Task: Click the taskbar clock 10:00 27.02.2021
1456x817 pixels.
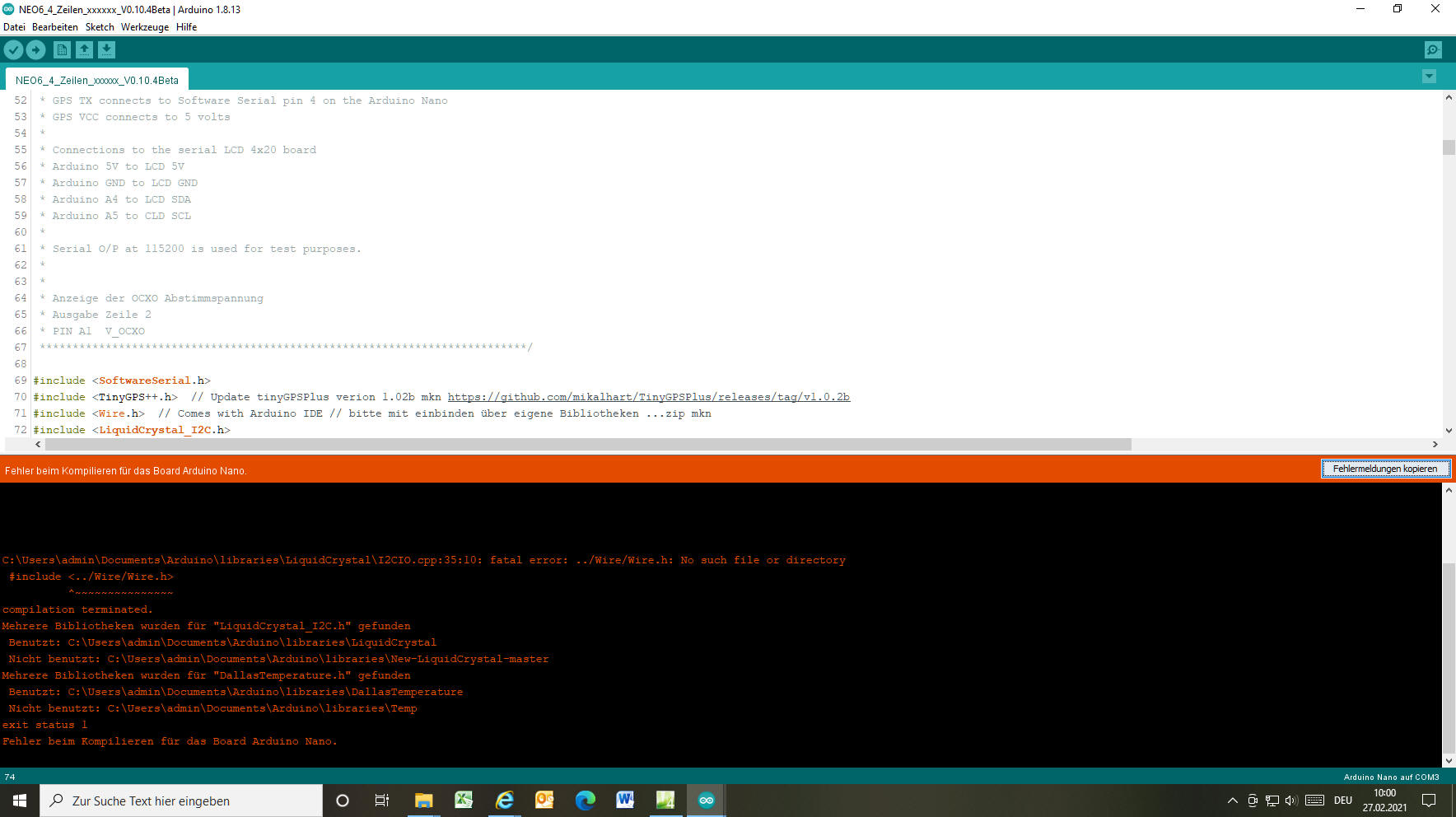Action: [1384, 801]
